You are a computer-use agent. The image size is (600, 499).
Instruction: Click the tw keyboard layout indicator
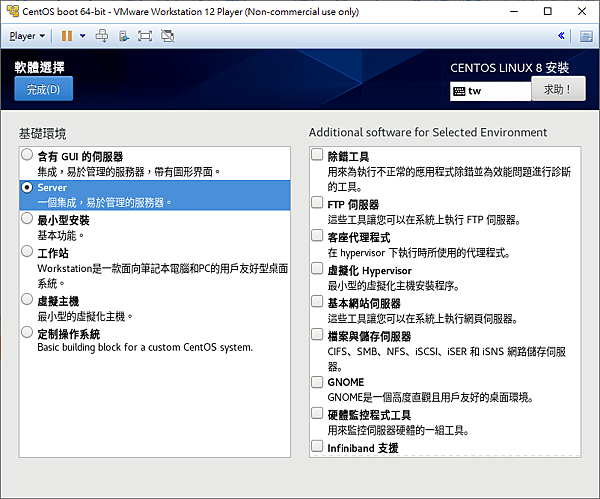[491, 91]
